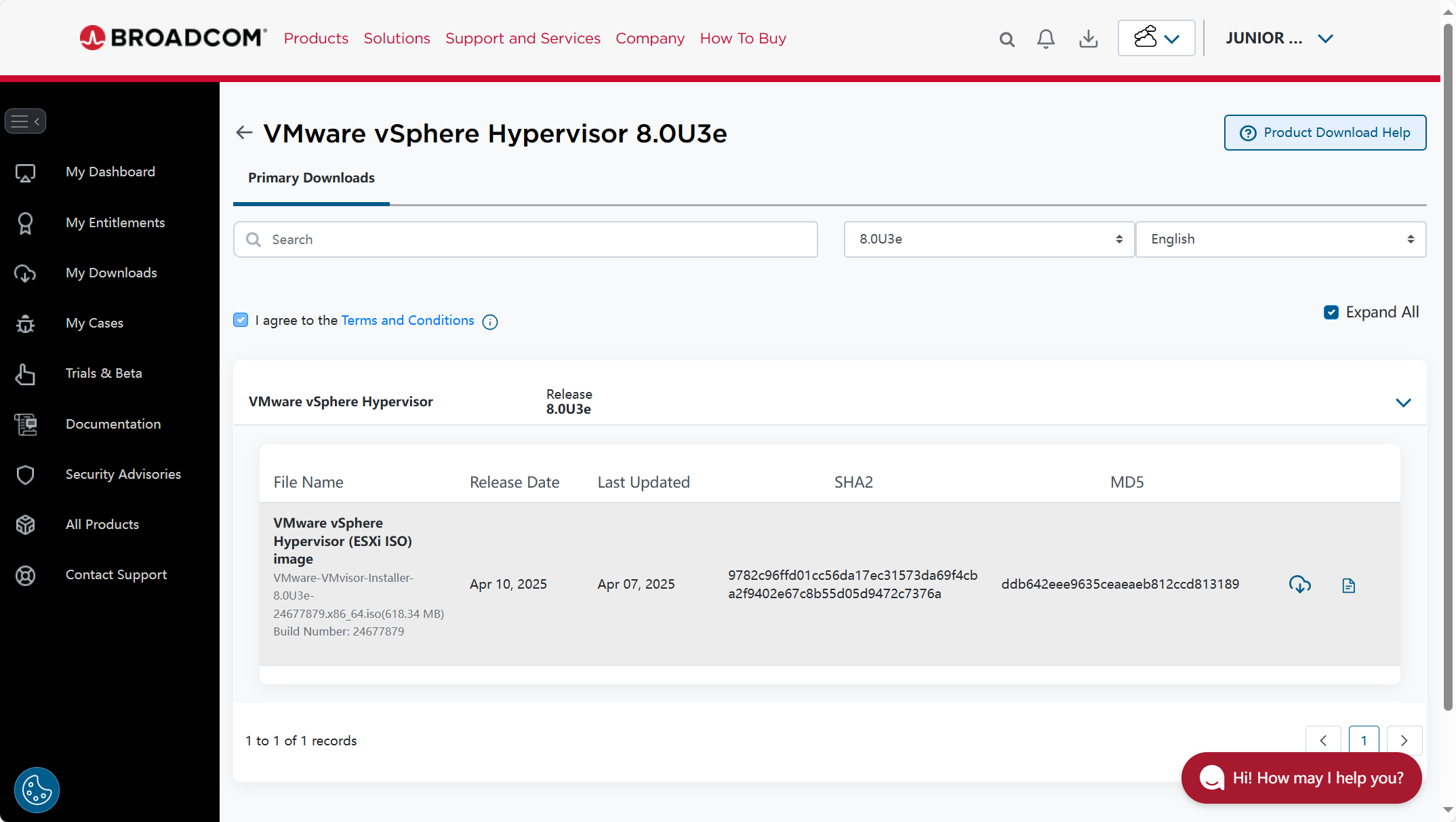Click the header download tray icon
Screen dimensions: 1456x822
pyautogui.click(x=1088, y=39)
